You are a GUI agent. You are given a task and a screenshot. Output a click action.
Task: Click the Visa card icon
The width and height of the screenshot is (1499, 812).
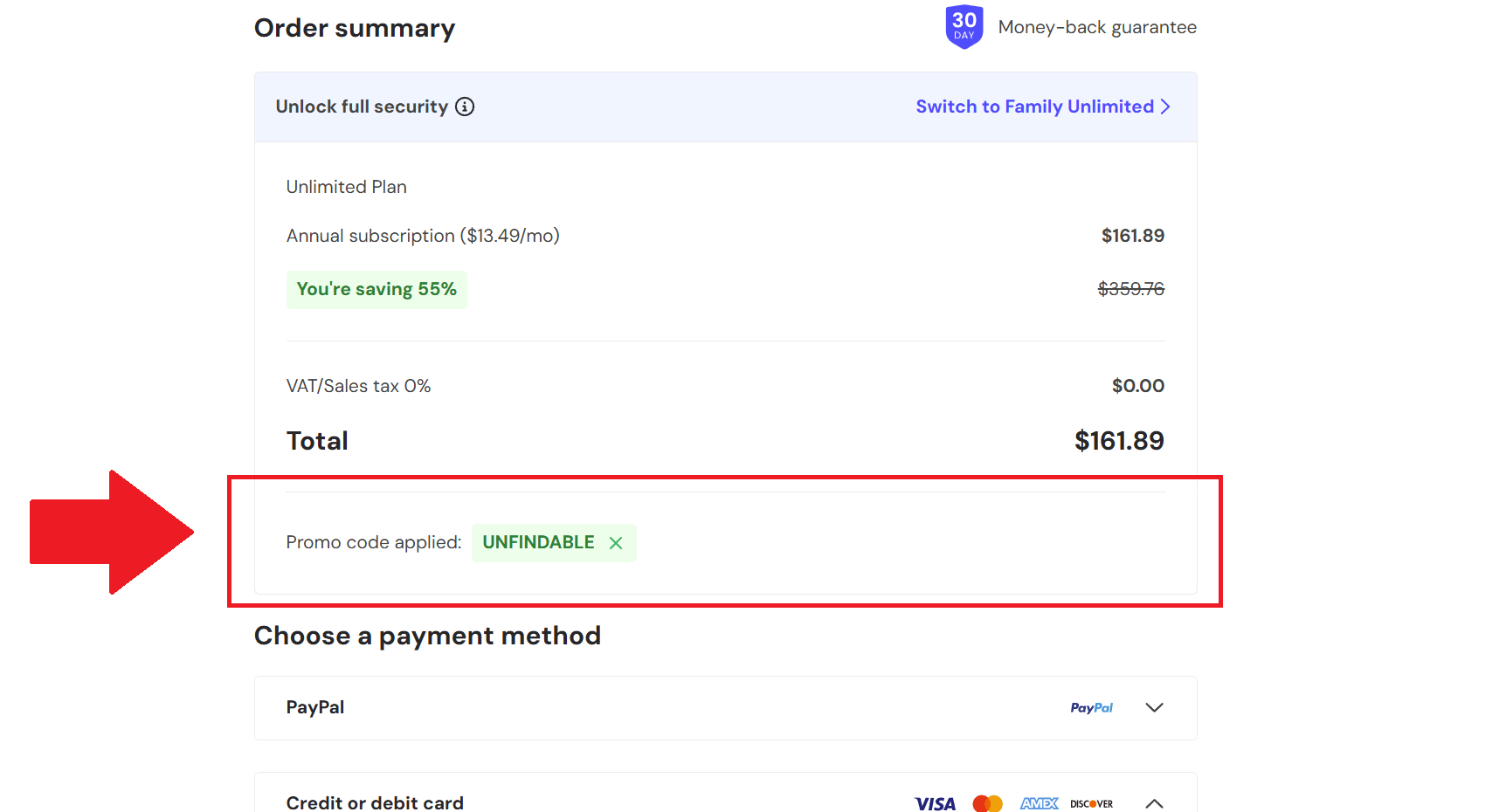pyautogui.click(x=935, y=803)
